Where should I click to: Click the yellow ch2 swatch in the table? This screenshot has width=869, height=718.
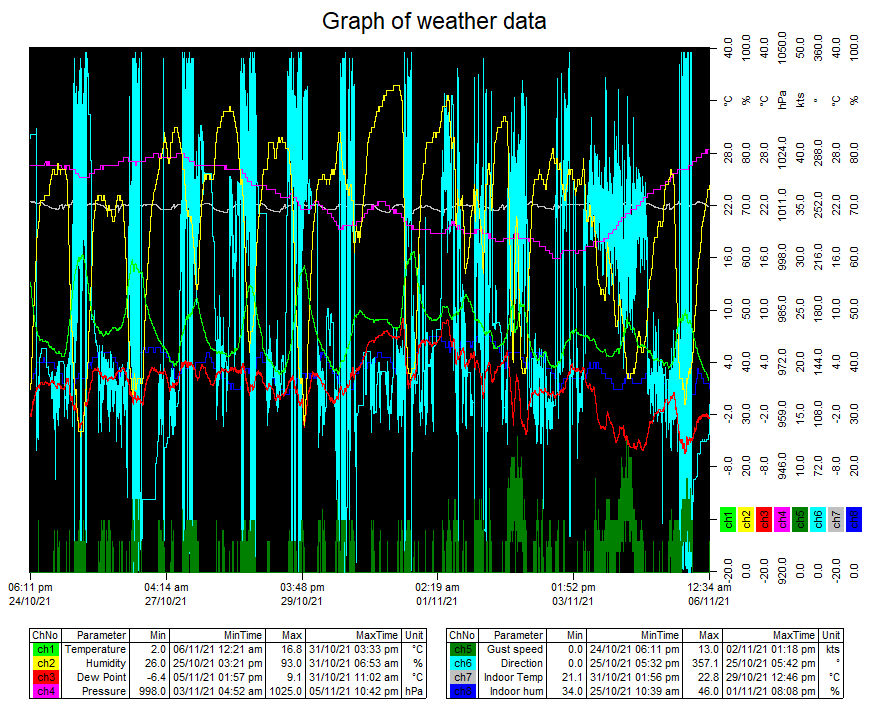click(x=45, y=663)
